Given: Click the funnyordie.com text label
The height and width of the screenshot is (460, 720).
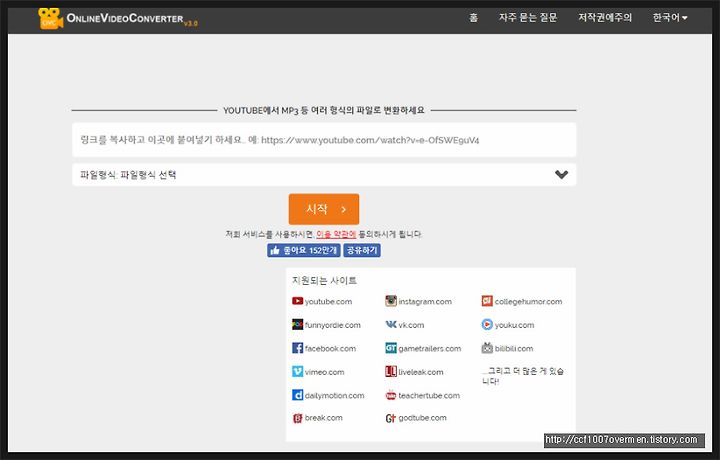Looking at the screenshot, I should pos(333,325).
